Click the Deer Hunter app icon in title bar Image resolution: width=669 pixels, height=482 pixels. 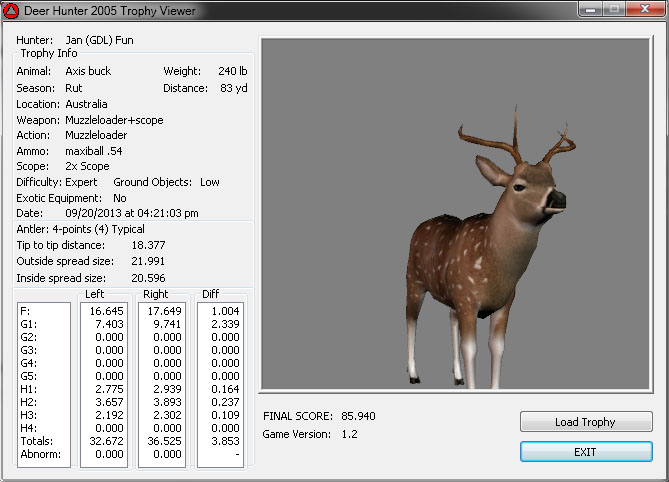[x=11, y=11]
